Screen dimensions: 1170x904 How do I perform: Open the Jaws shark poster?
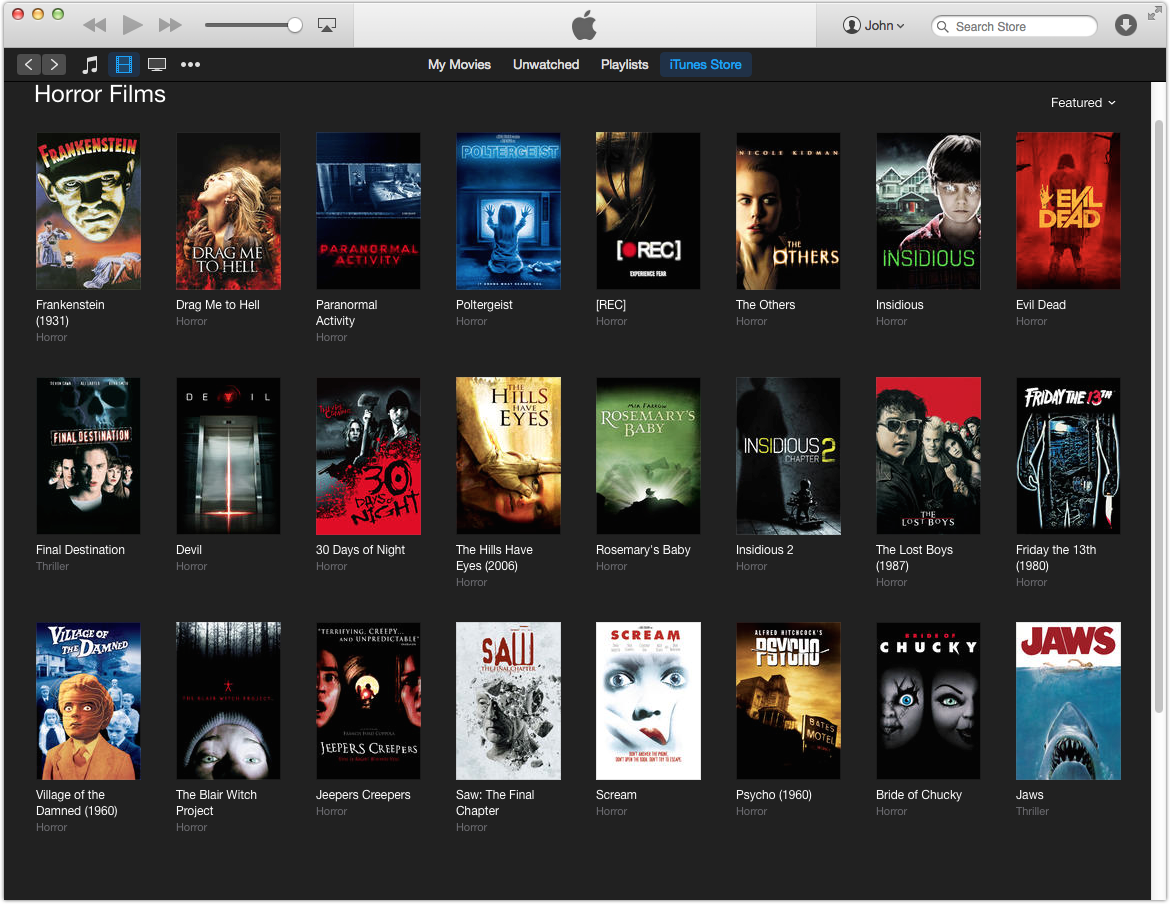[x=1068, y=701]
